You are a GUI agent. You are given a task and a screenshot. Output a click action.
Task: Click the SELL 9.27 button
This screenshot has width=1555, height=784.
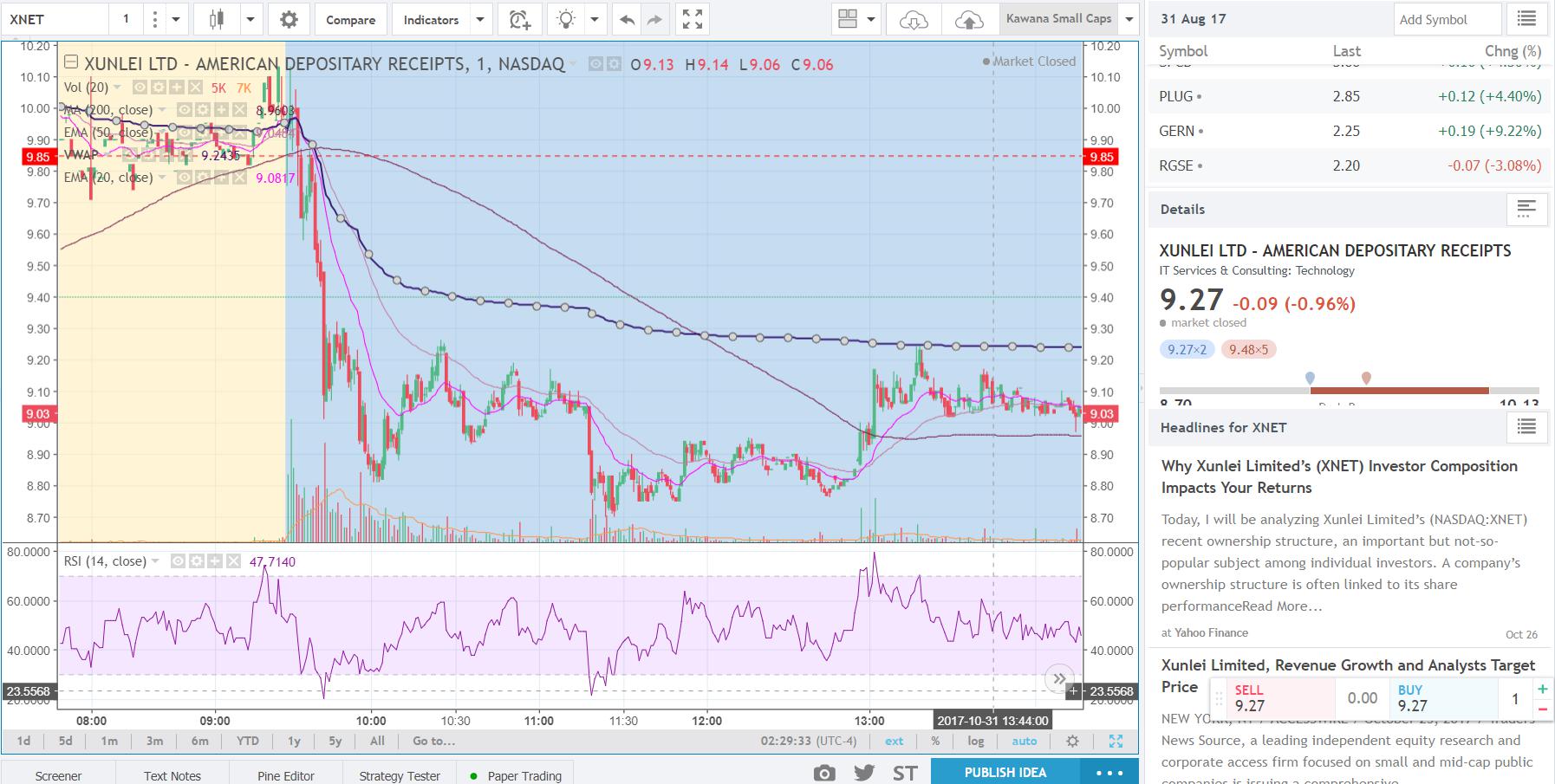pyautogui.click(x=1280, y=698)
